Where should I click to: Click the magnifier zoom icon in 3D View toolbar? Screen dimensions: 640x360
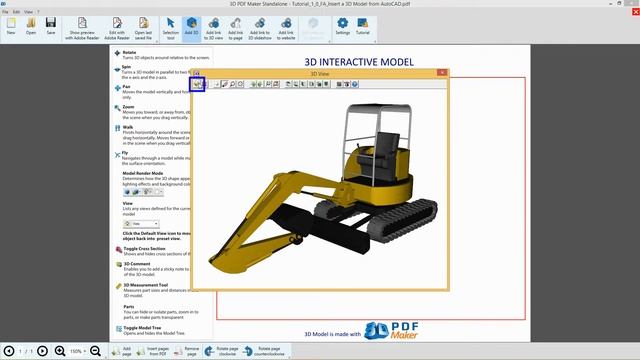[x=233, y=84]
